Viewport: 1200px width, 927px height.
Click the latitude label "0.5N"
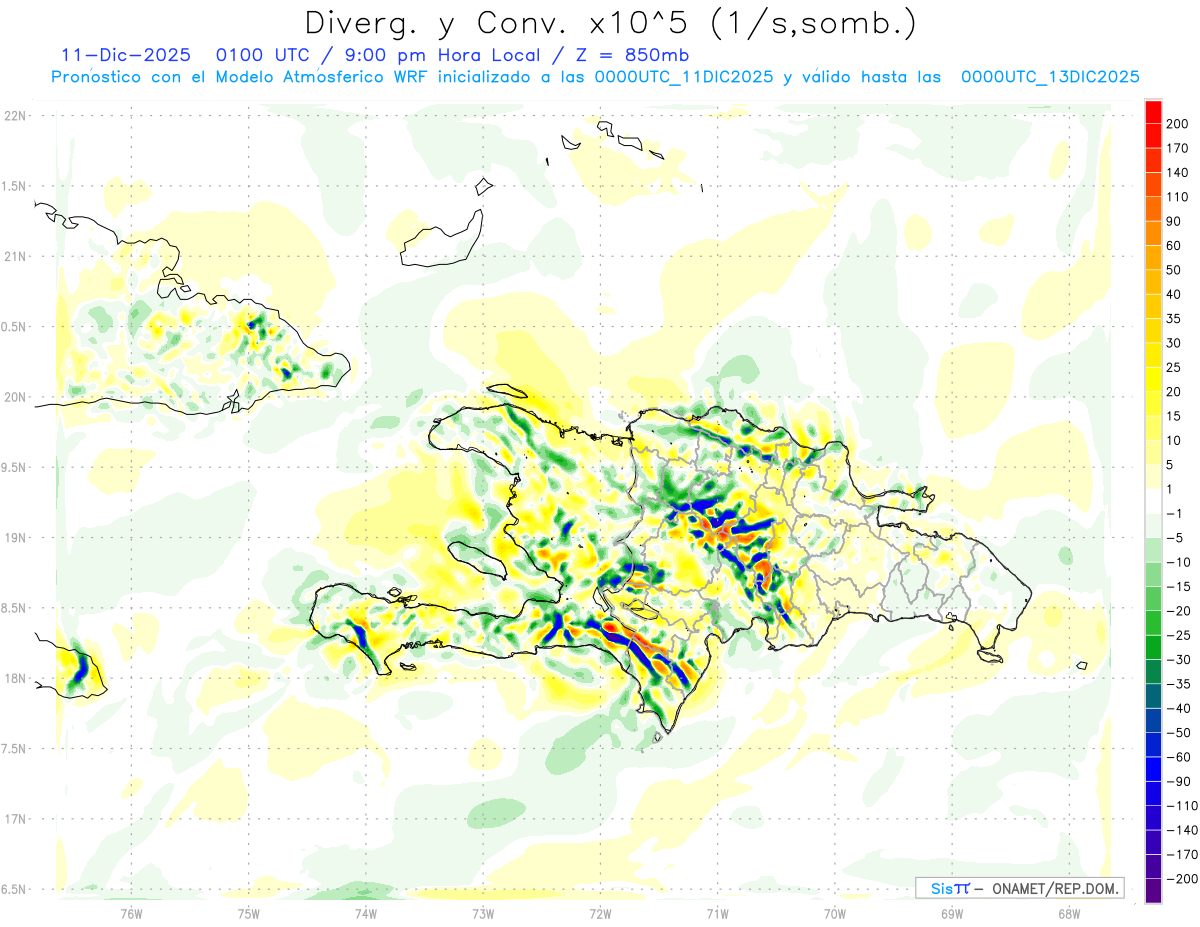pyautogui.click(x=16, y=327)
